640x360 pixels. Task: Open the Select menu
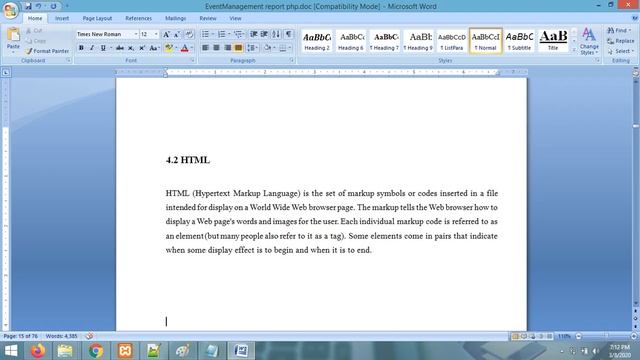point(620,51)
